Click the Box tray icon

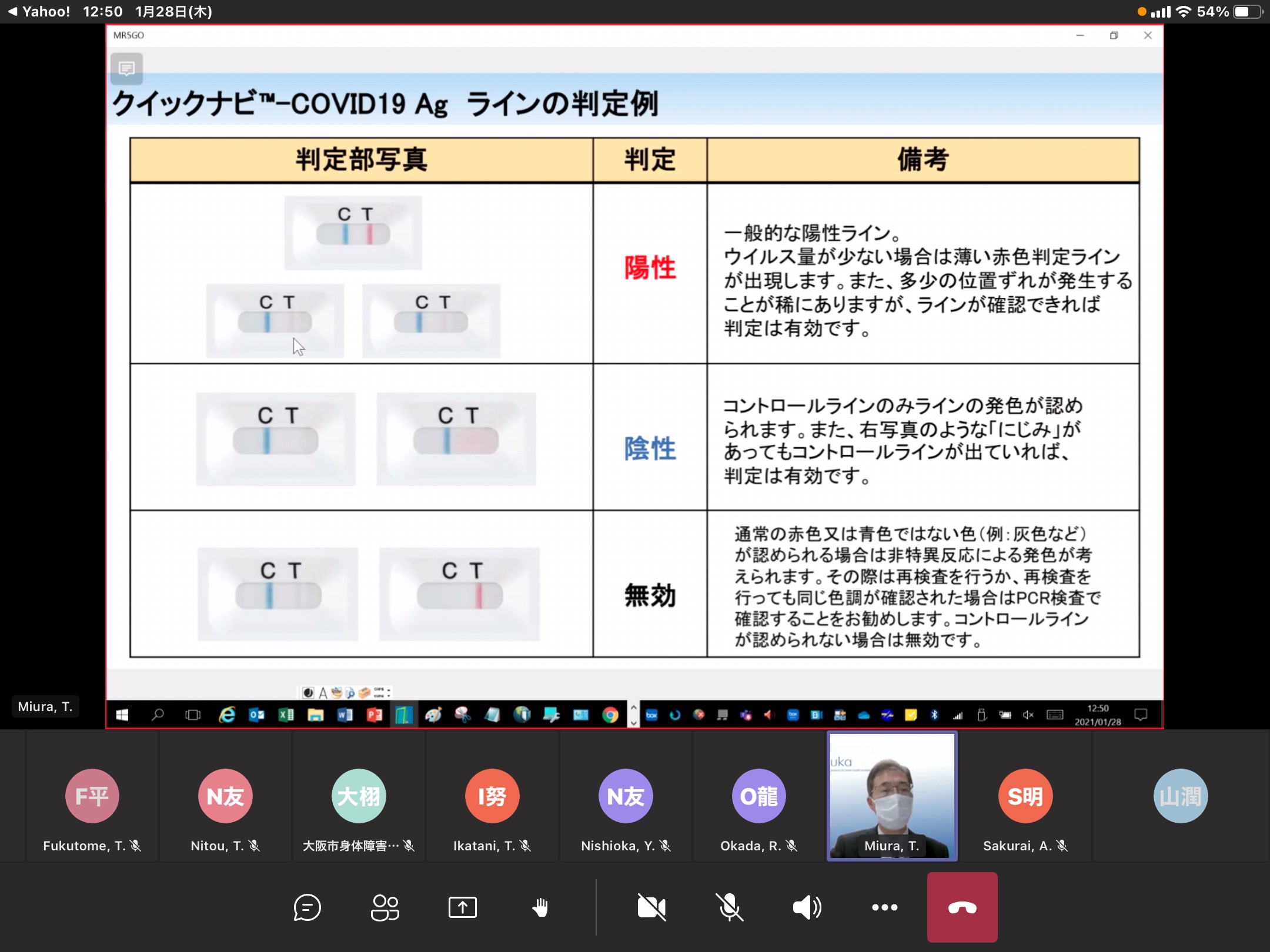pyautogui.click(x=651, y=715)
